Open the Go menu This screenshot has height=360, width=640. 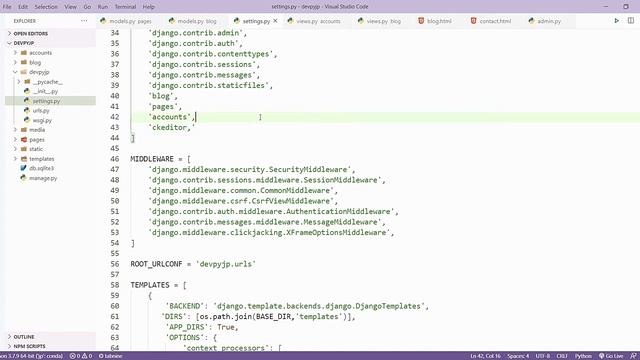(87, 7)
